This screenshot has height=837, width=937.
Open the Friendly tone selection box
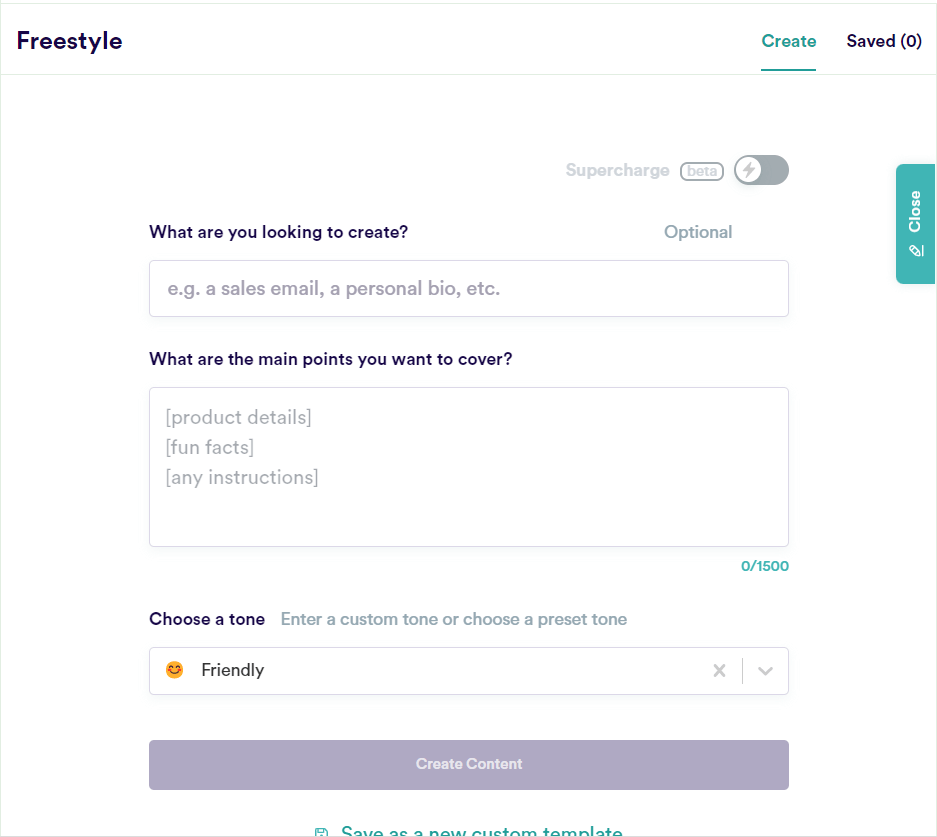(x=430, y=671)
